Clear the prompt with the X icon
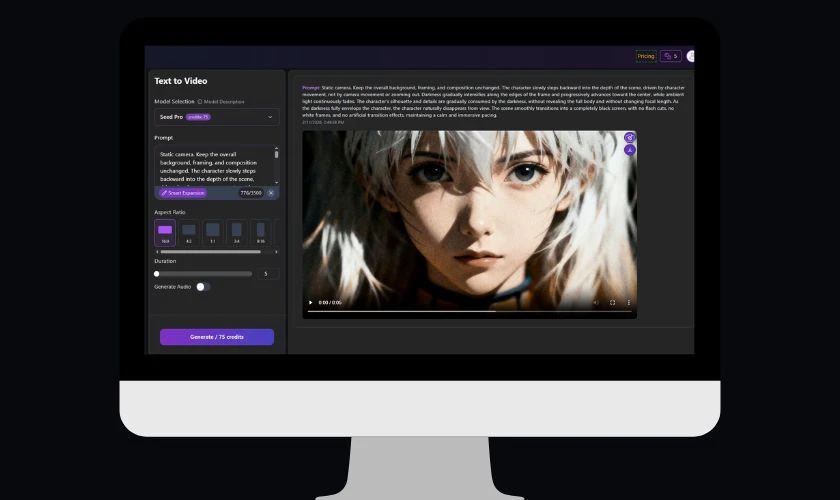The width and height of the screenshot is (840, 500). (271, 193)
